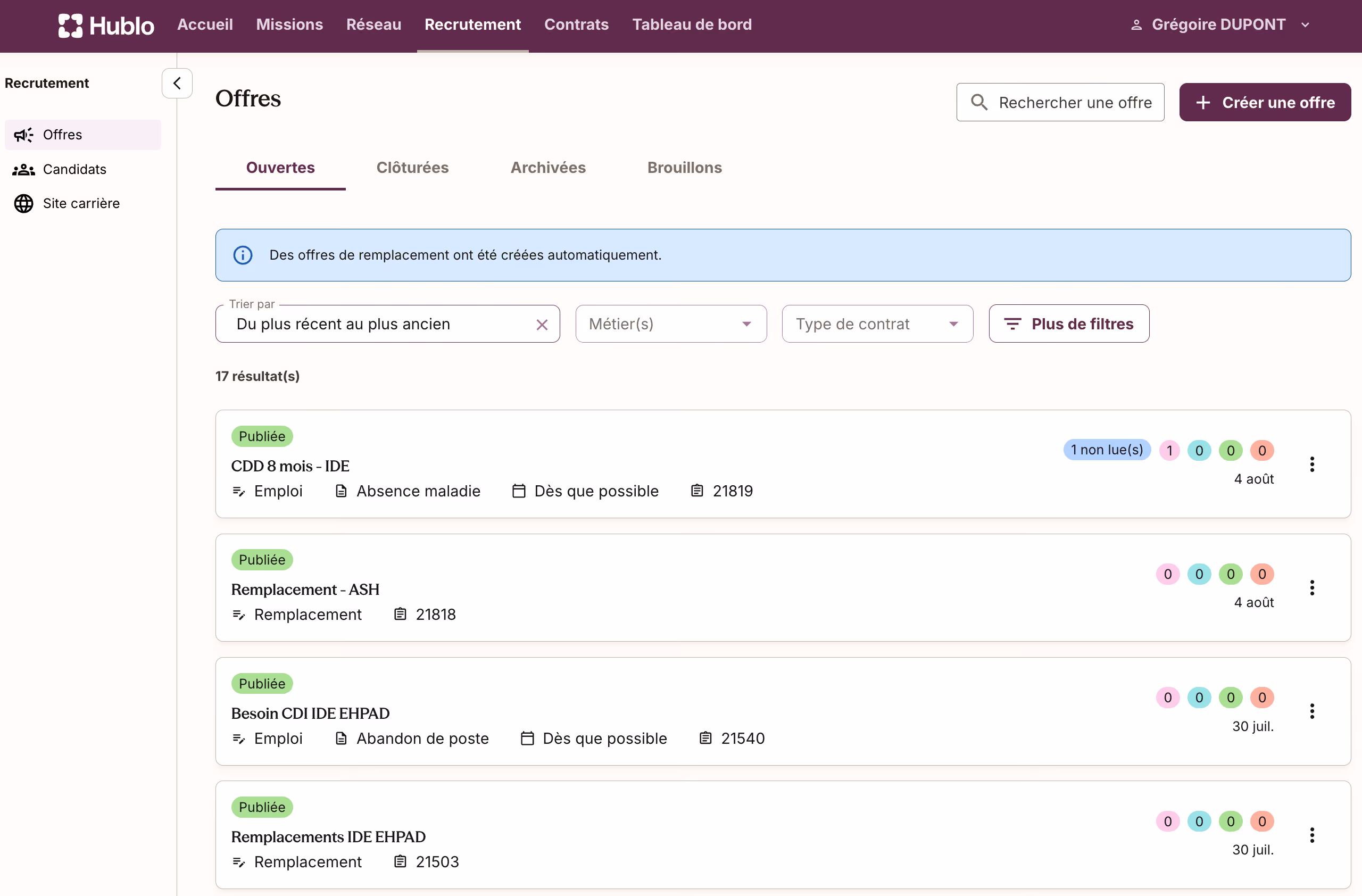Image resolution: width=1362 pixels, height=896 pixels.
Task: Go to Missions in the top navigation
Action: [289, 24]
